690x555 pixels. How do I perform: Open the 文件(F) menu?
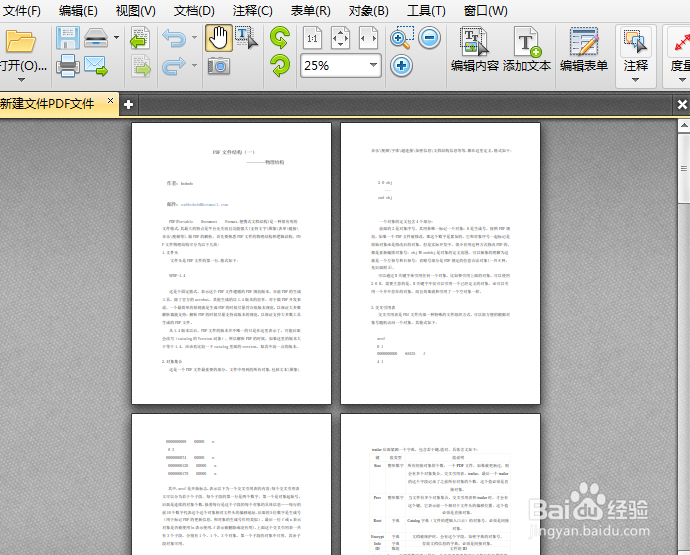(x=21, y=11)
